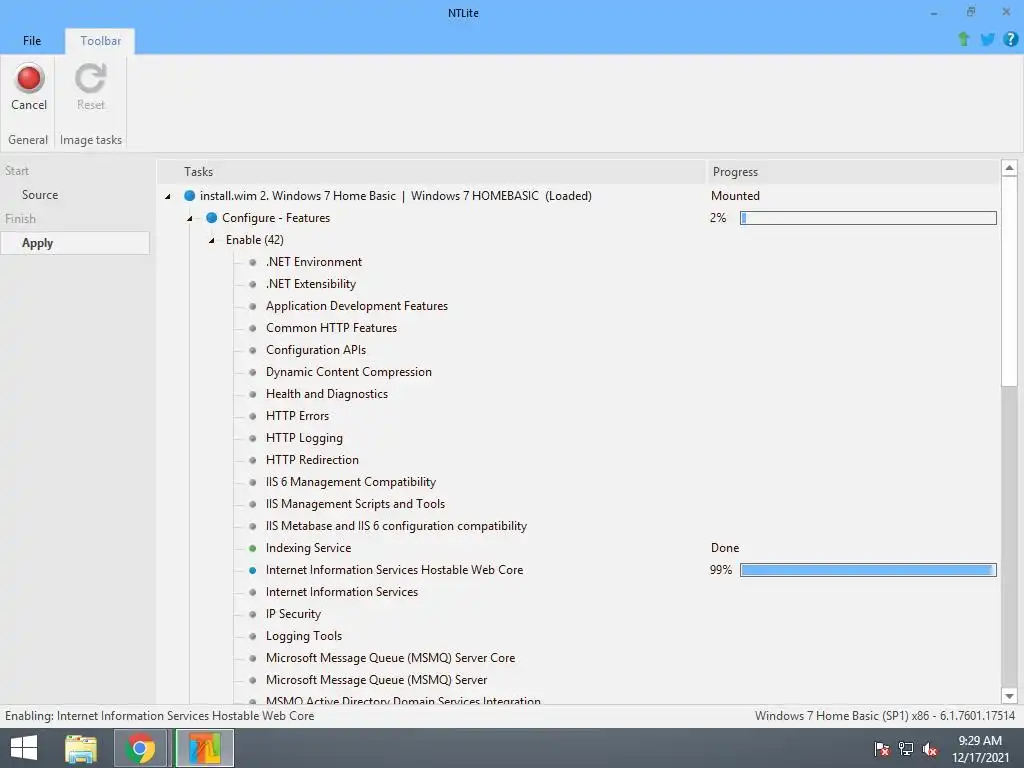Click the NTLite taskbar icon
The image size is (1024, 768).
(204, 748)
